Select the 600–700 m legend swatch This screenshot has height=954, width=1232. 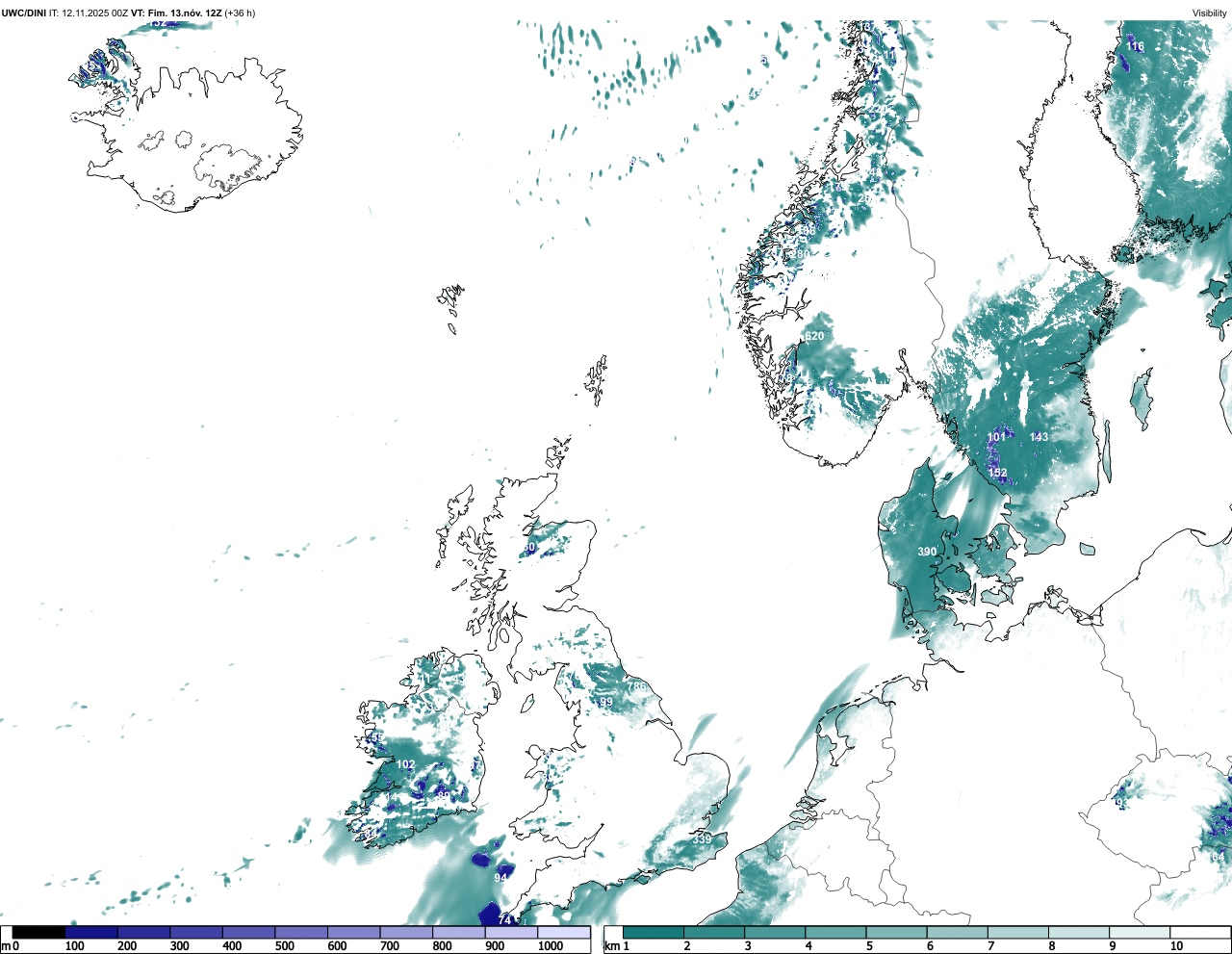pos(353,932)
